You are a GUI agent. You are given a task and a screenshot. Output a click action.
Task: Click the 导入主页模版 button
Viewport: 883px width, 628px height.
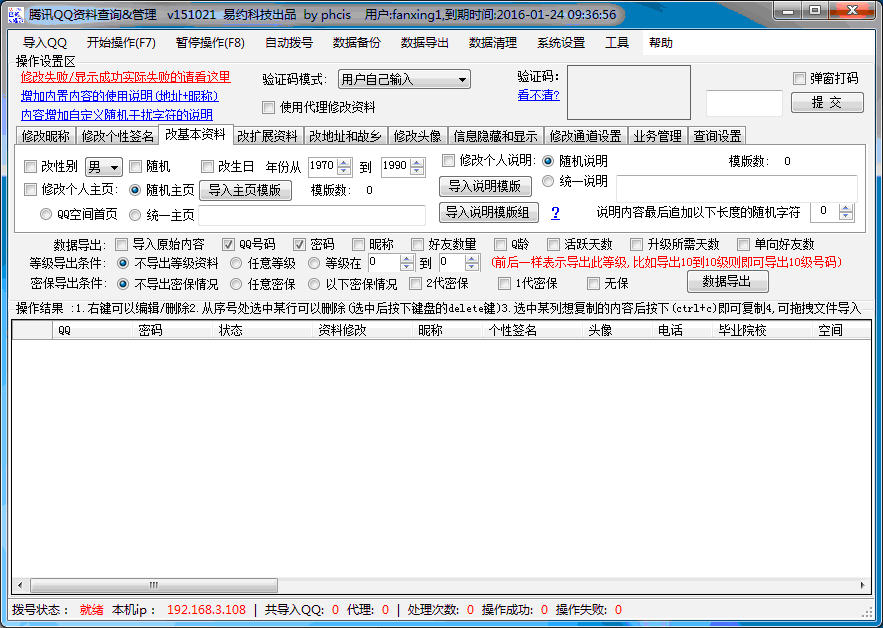[x=245, y=190]
